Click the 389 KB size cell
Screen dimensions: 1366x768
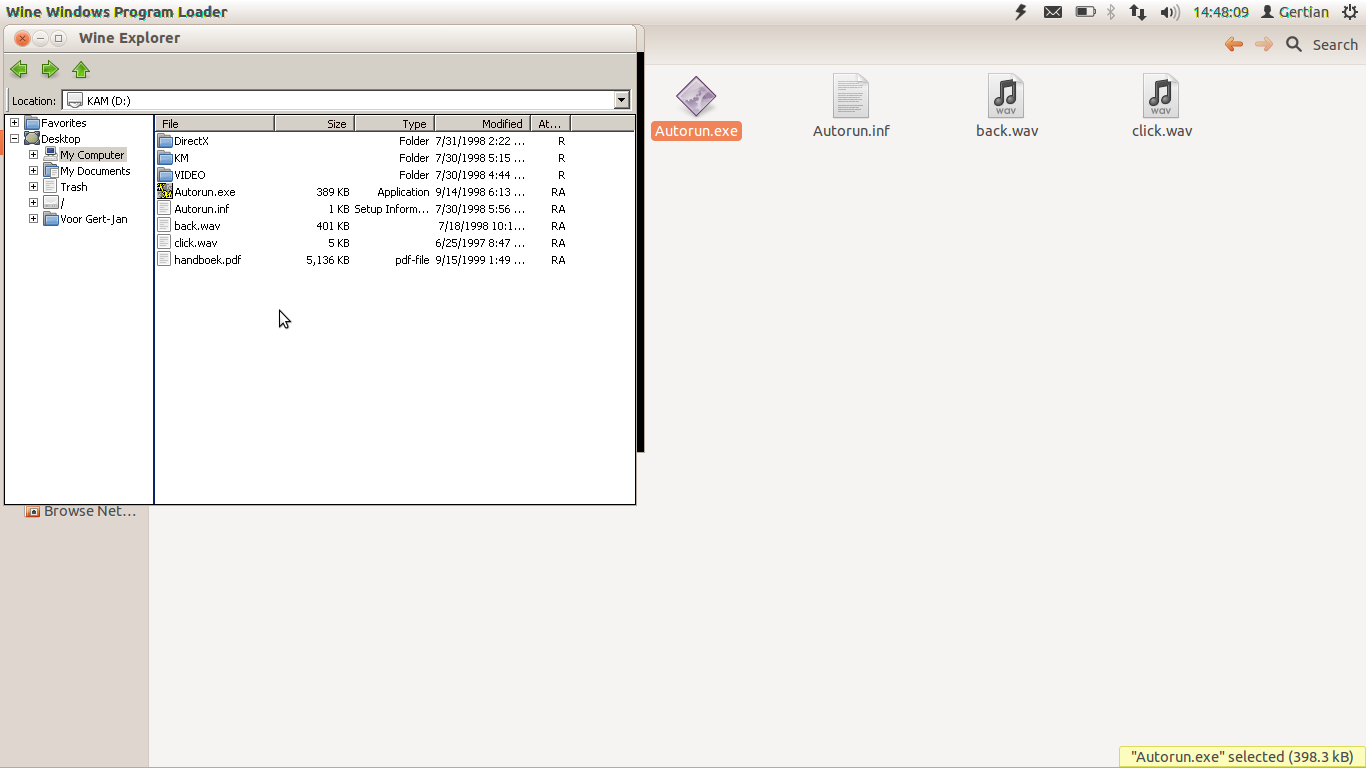coord(333,192)
